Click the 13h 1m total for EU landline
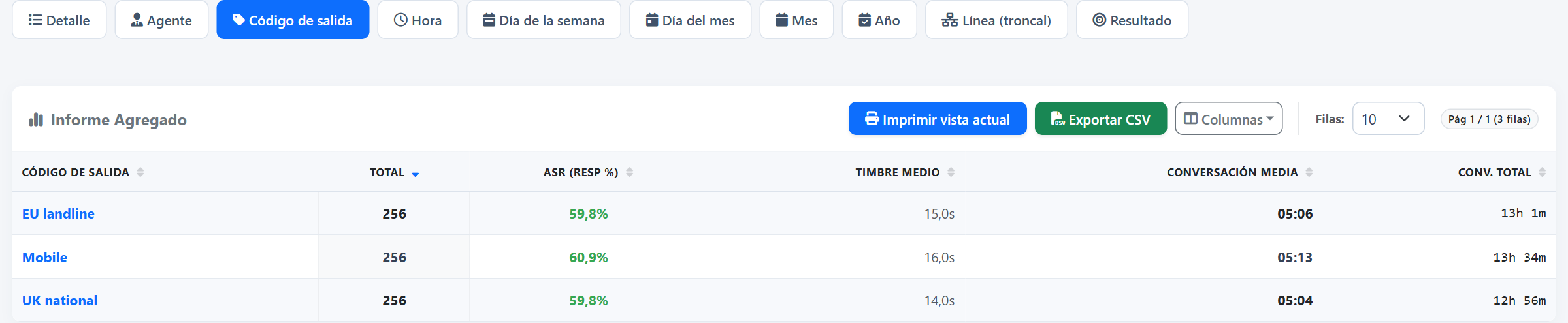This screenshot has width=1568, height=323. tap(1524, 213)
